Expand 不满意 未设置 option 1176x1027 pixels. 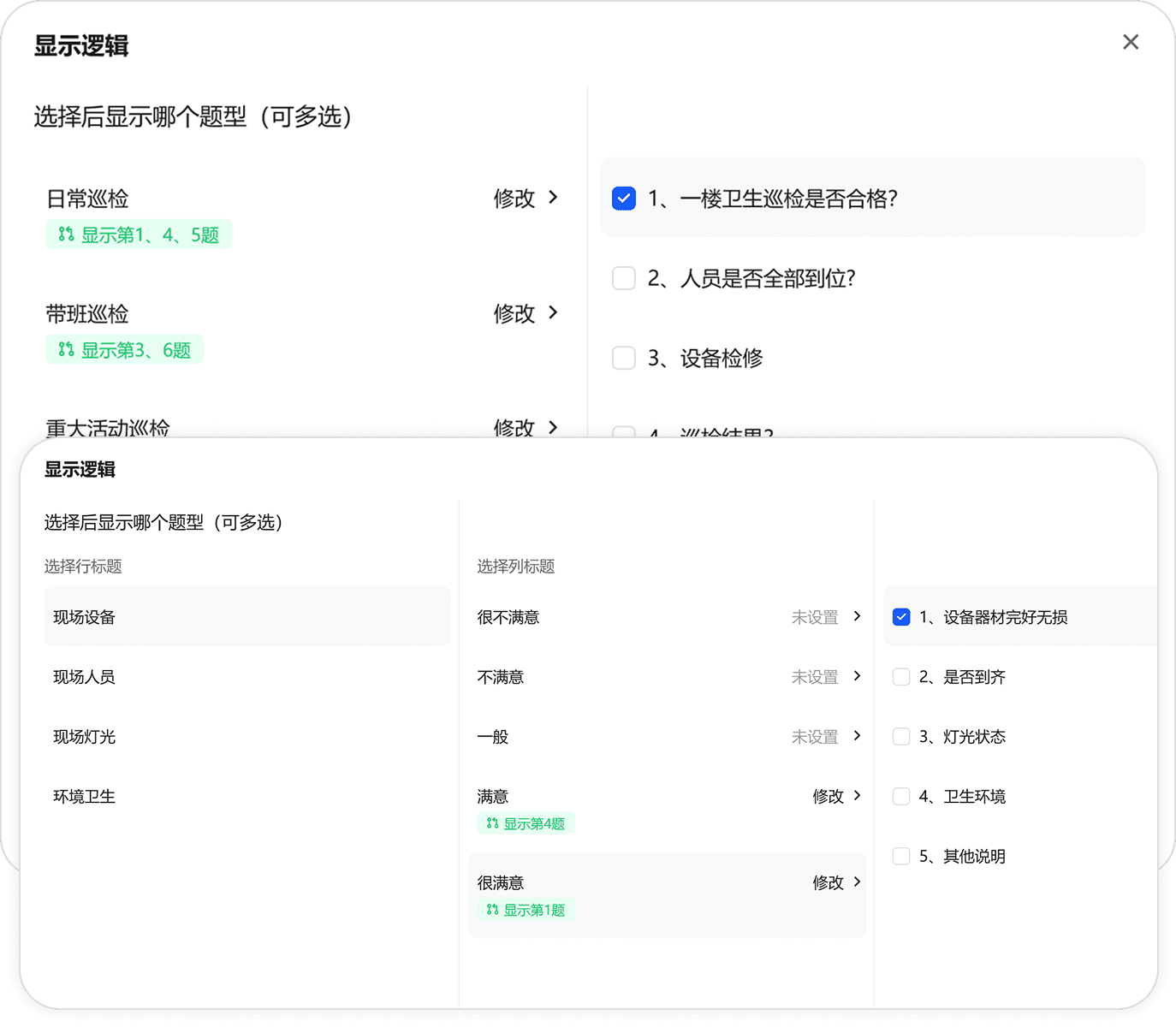coord(857,677)
